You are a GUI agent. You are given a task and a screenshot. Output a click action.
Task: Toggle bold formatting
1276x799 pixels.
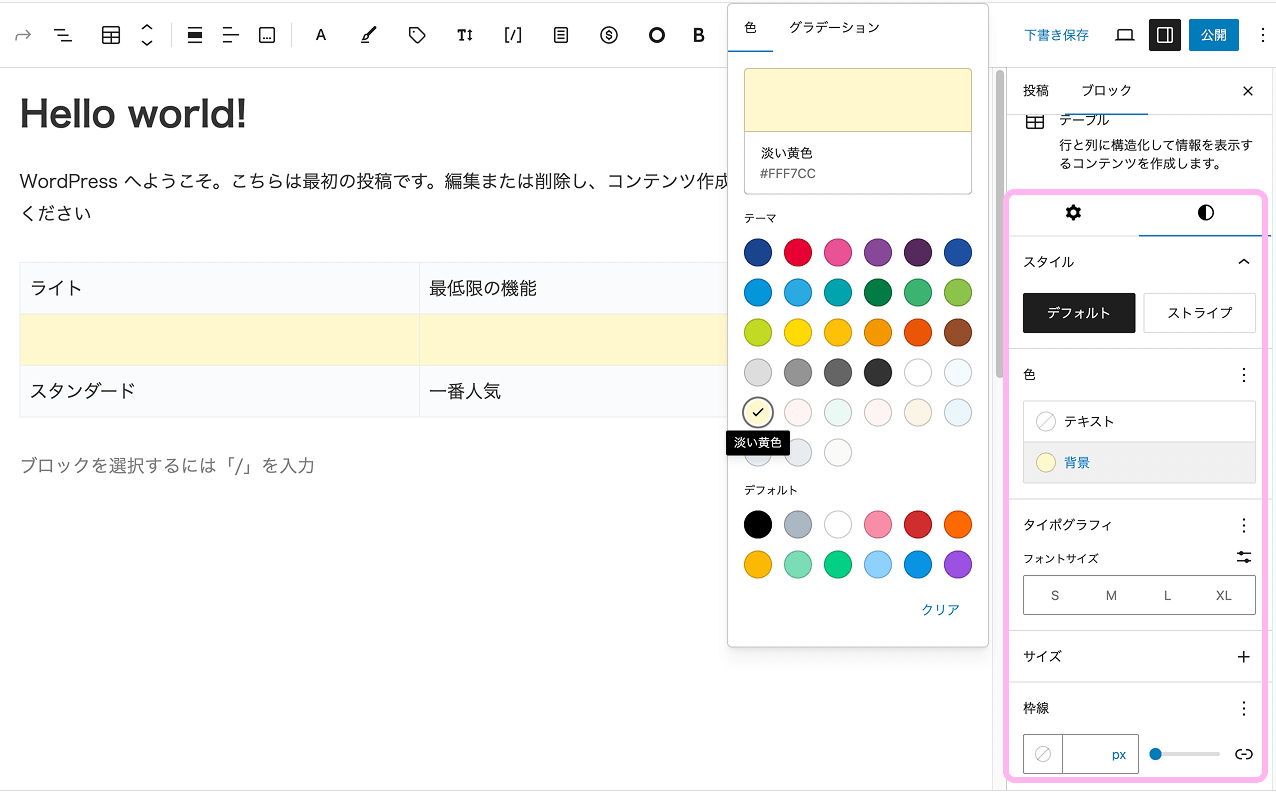(x=699, y=35)
